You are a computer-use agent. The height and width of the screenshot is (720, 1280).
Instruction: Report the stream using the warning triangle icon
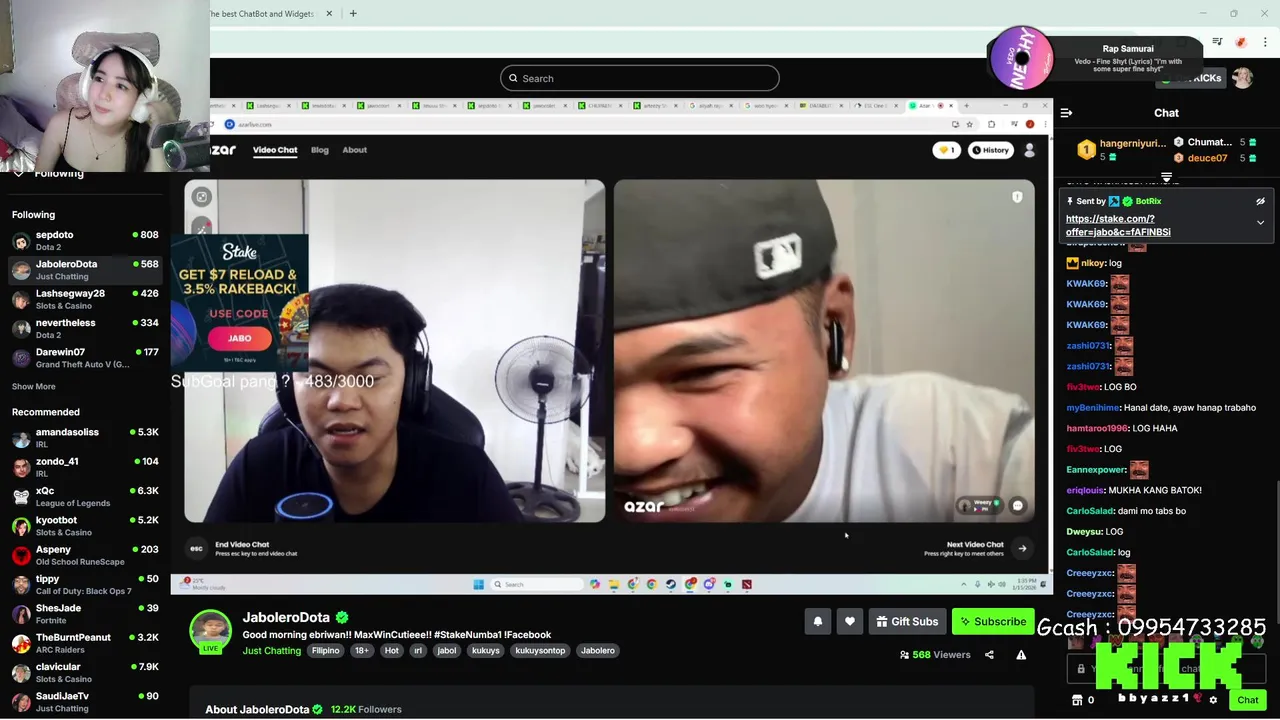point(1021,655)
